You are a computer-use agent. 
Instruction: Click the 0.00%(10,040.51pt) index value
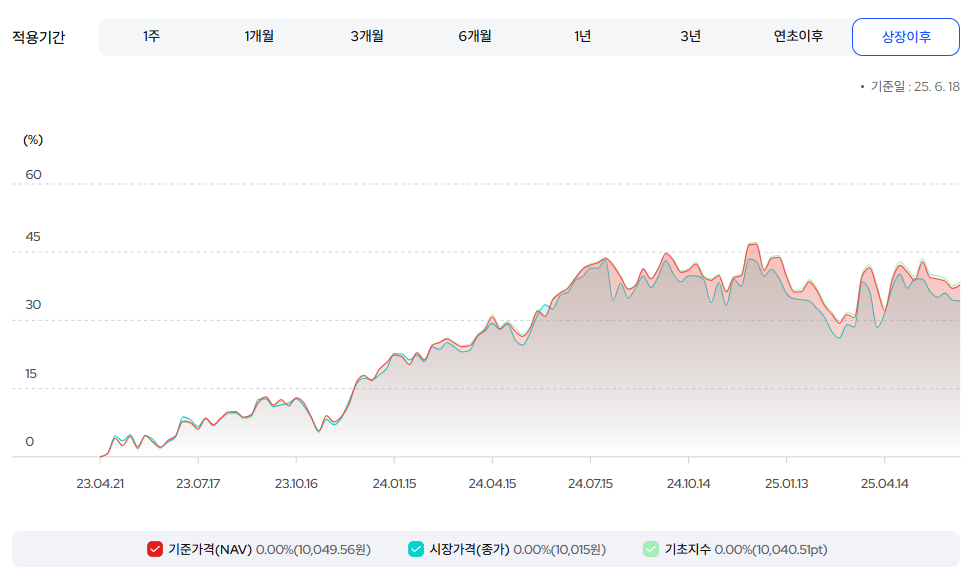(771, 550)
